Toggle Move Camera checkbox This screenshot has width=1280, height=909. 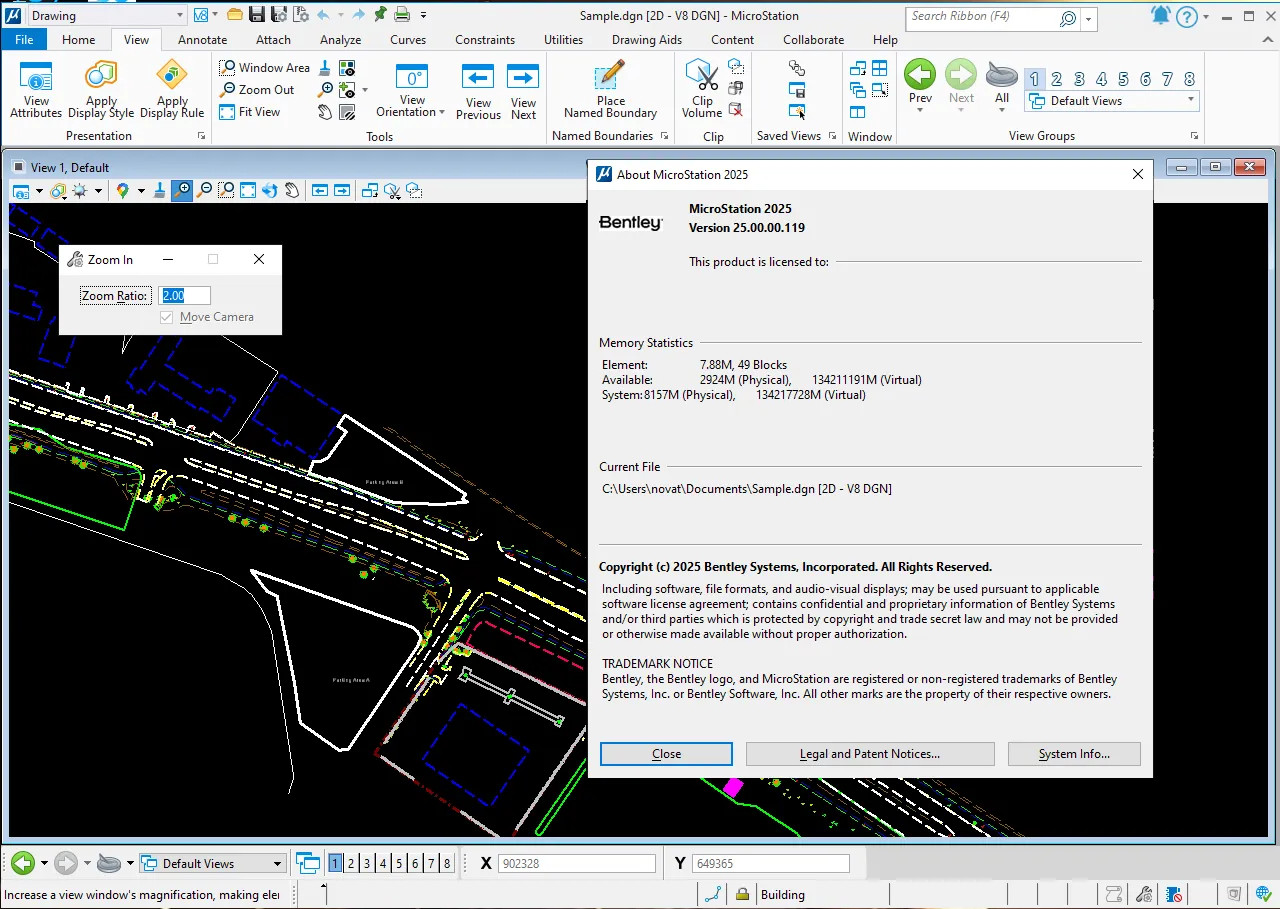coord(167,317)
